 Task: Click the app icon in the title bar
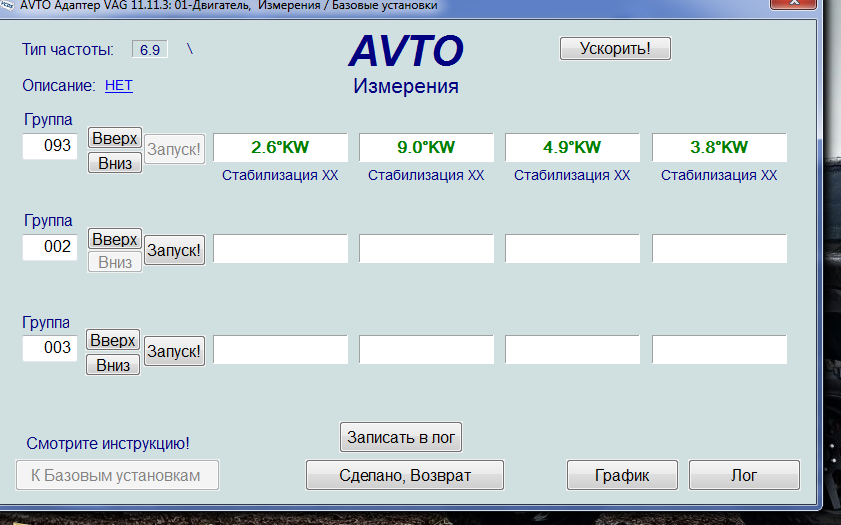pos(7,5)
